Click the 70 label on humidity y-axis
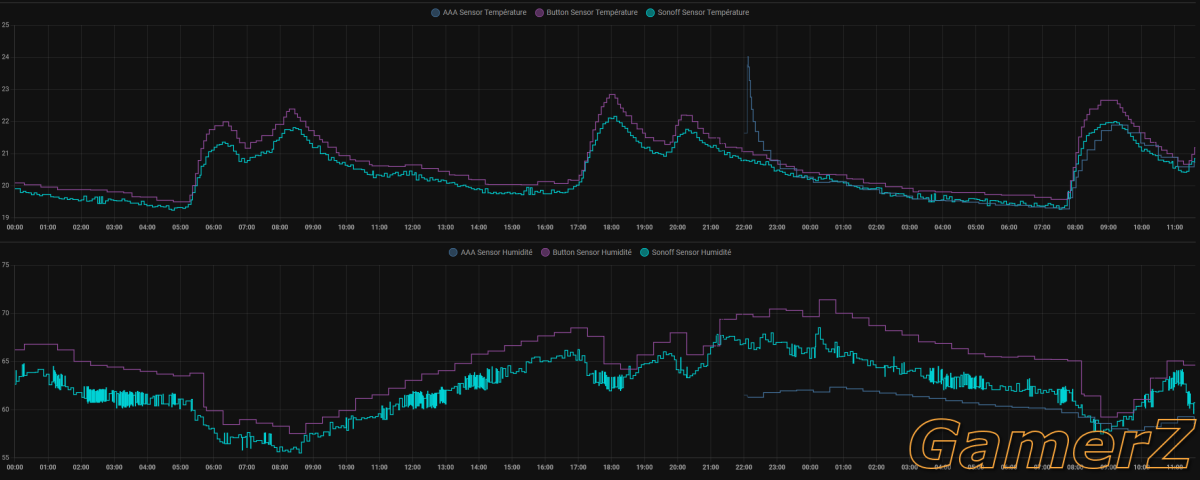1200x480 pixels. coord(5,313)
